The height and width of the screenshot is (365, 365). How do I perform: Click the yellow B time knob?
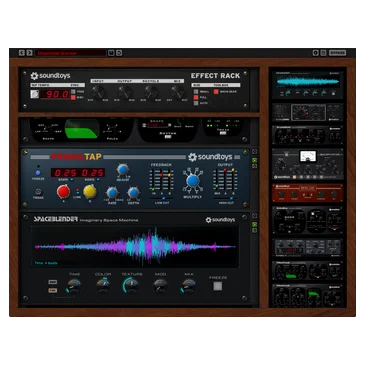pos(90,192)
